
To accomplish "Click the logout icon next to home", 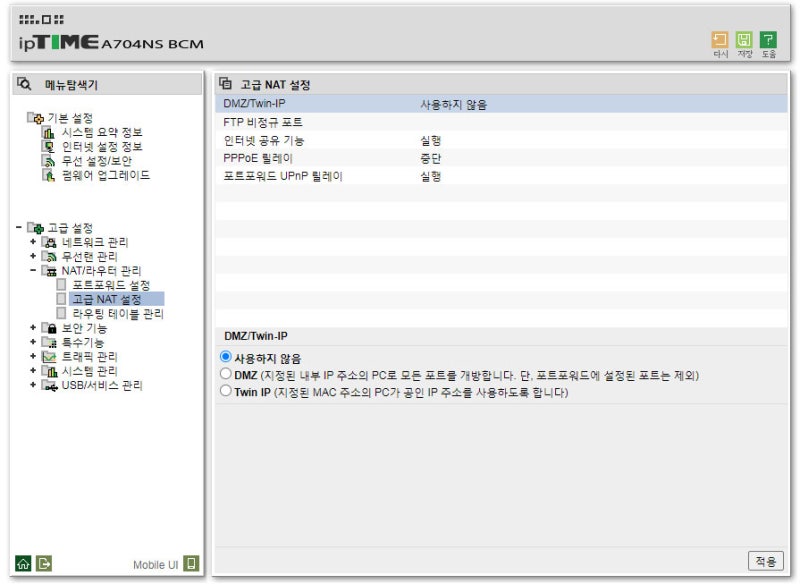I will pyautogui.click(x=42, y=562).
